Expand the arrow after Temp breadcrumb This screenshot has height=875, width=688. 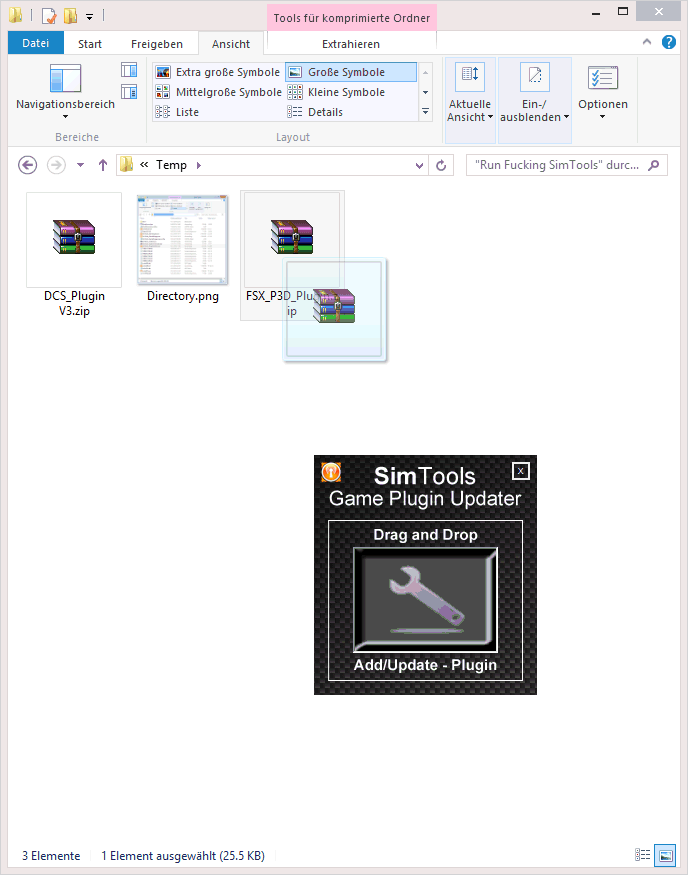[199, 165]
